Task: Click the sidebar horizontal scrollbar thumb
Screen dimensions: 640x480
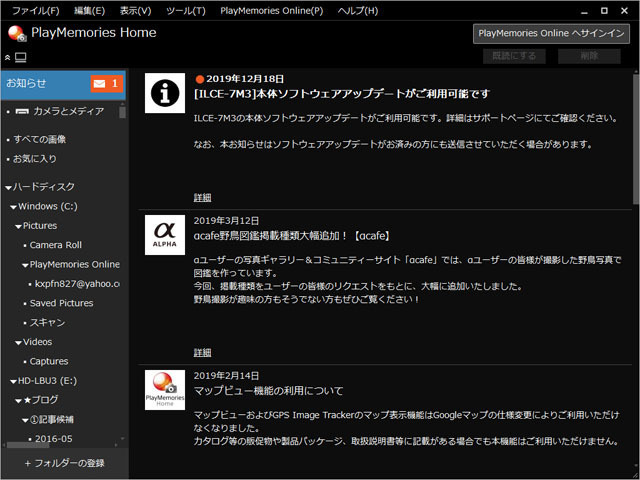Action: point(28,445)
